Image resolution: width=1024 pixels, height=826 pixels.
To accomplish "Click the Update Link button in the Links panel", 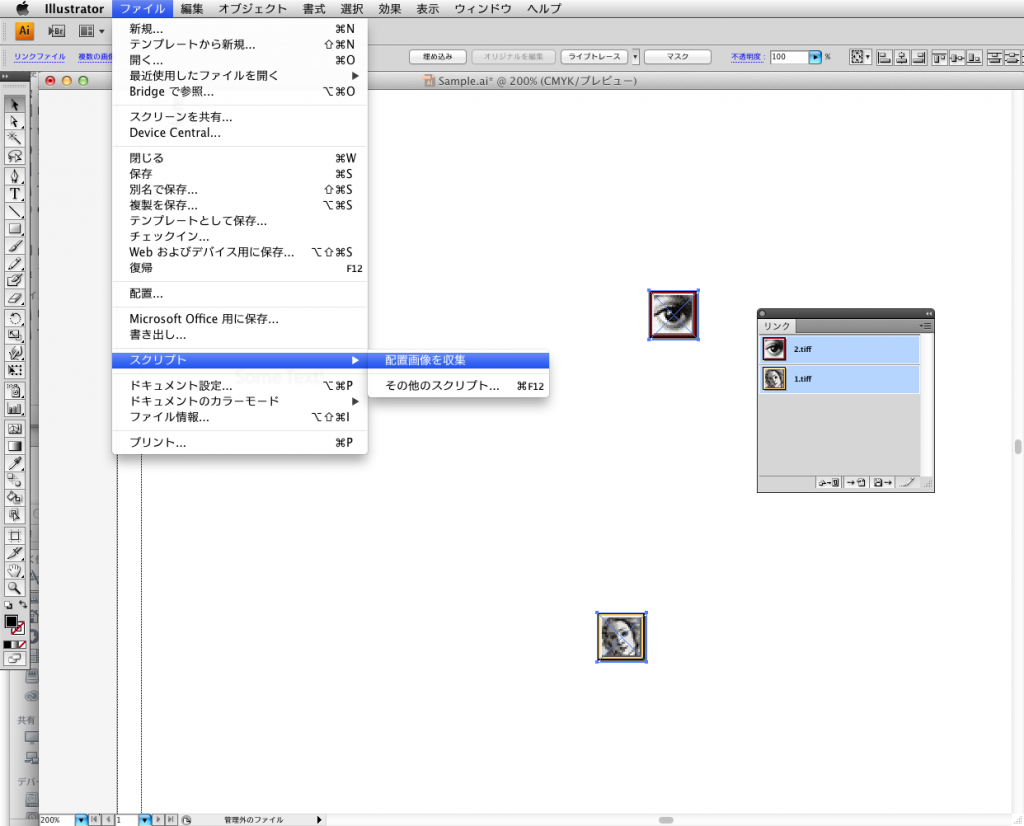I will point(881,483).
